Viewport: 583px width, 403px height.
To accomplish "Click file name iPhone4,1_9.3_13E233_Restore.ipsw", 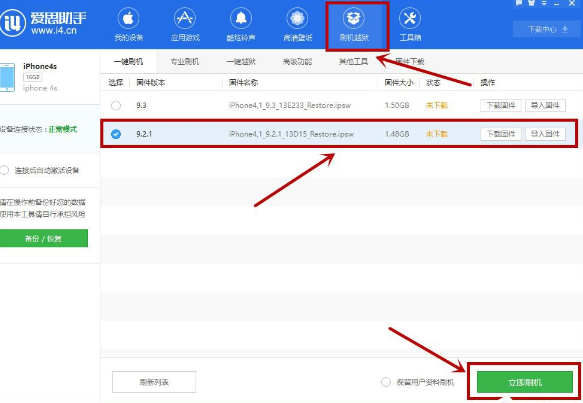I will (x=290, y=106).
